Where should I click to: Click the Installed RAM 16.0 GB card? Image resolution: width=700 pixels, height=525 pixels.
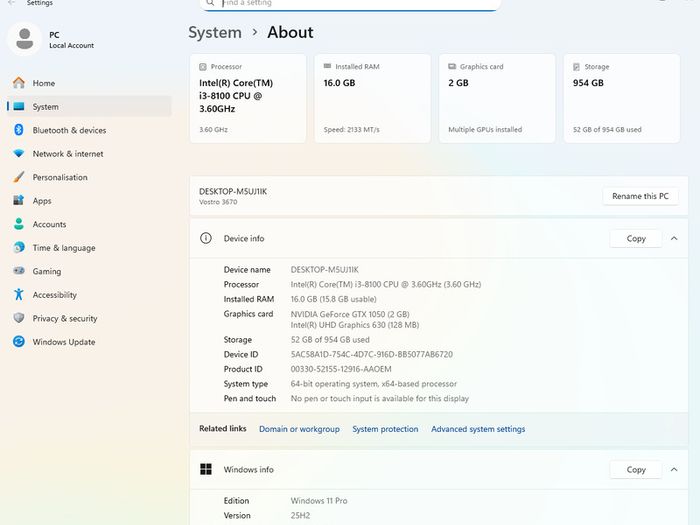372,98
